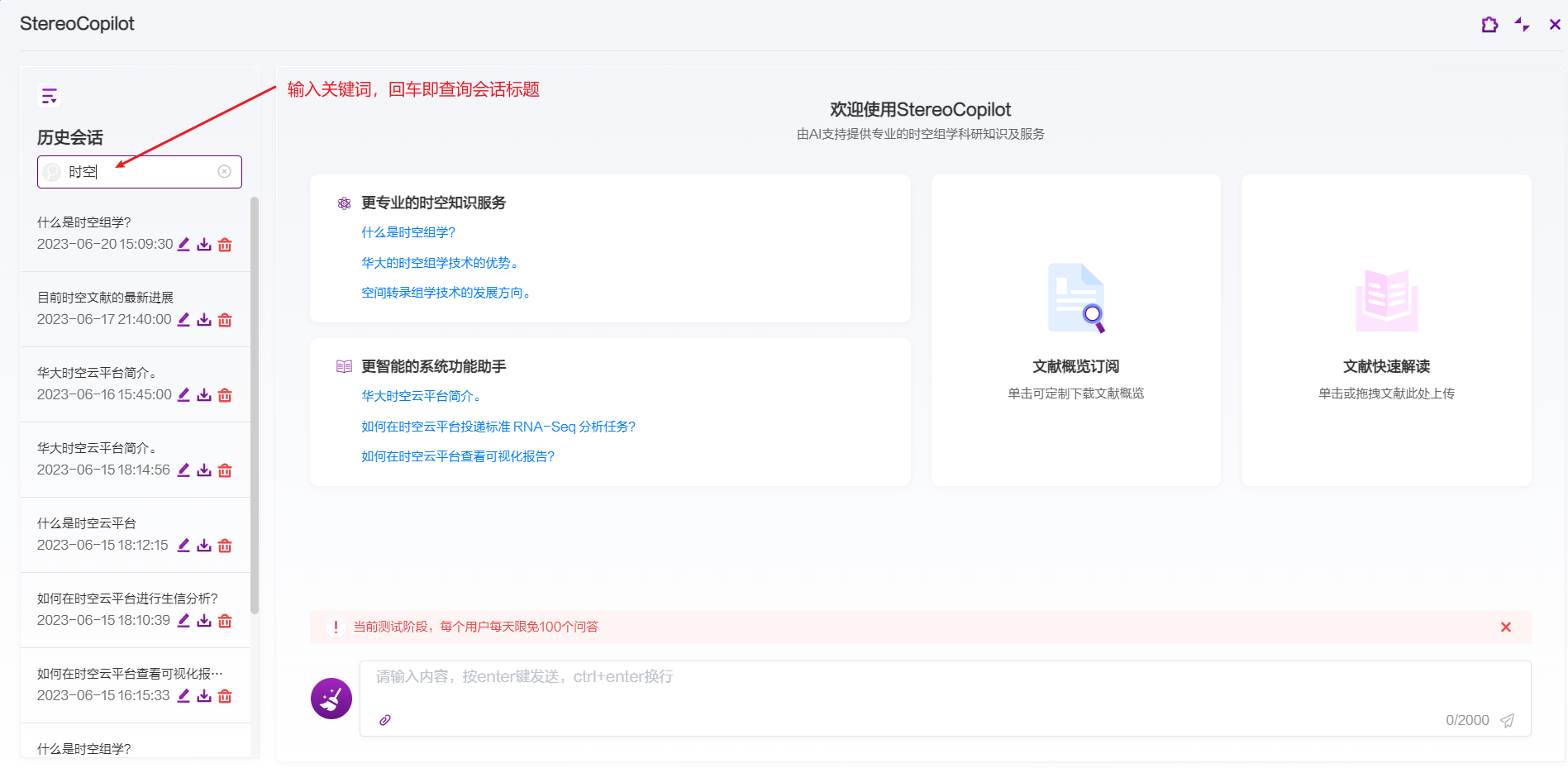Click the history list vertical scrollbar

point(255,405)
